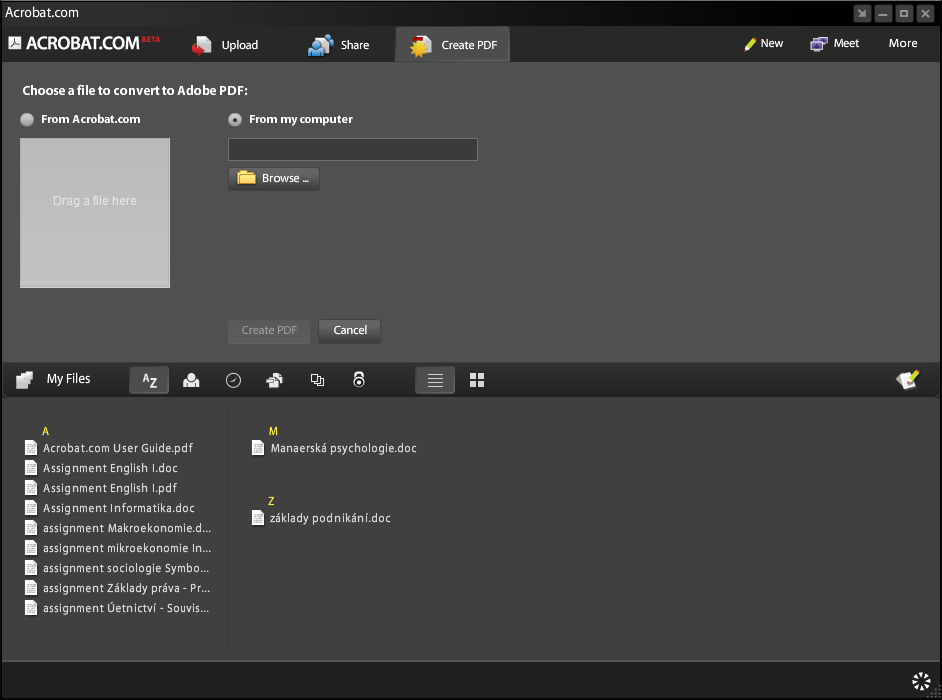
Task: Sort files by sharing lock icon
Action: [359, 380]
